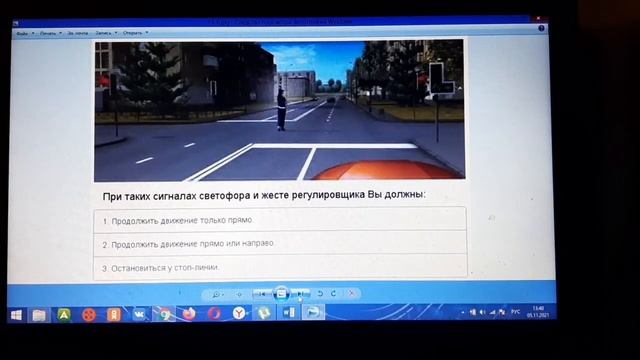Switch input language via РУС indicator

[516, 312]
